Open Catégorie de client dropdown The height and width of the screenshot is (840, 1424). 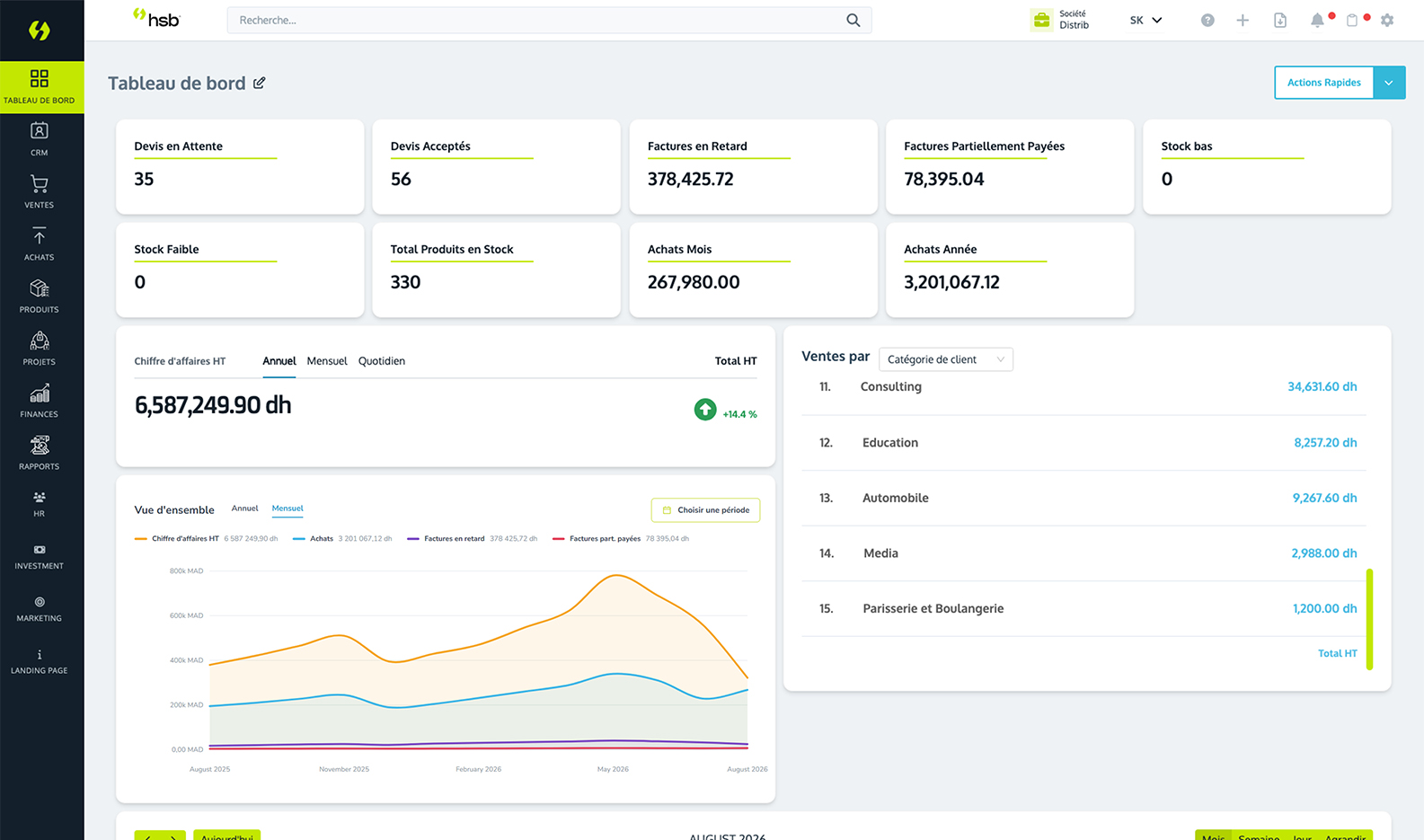945,359
